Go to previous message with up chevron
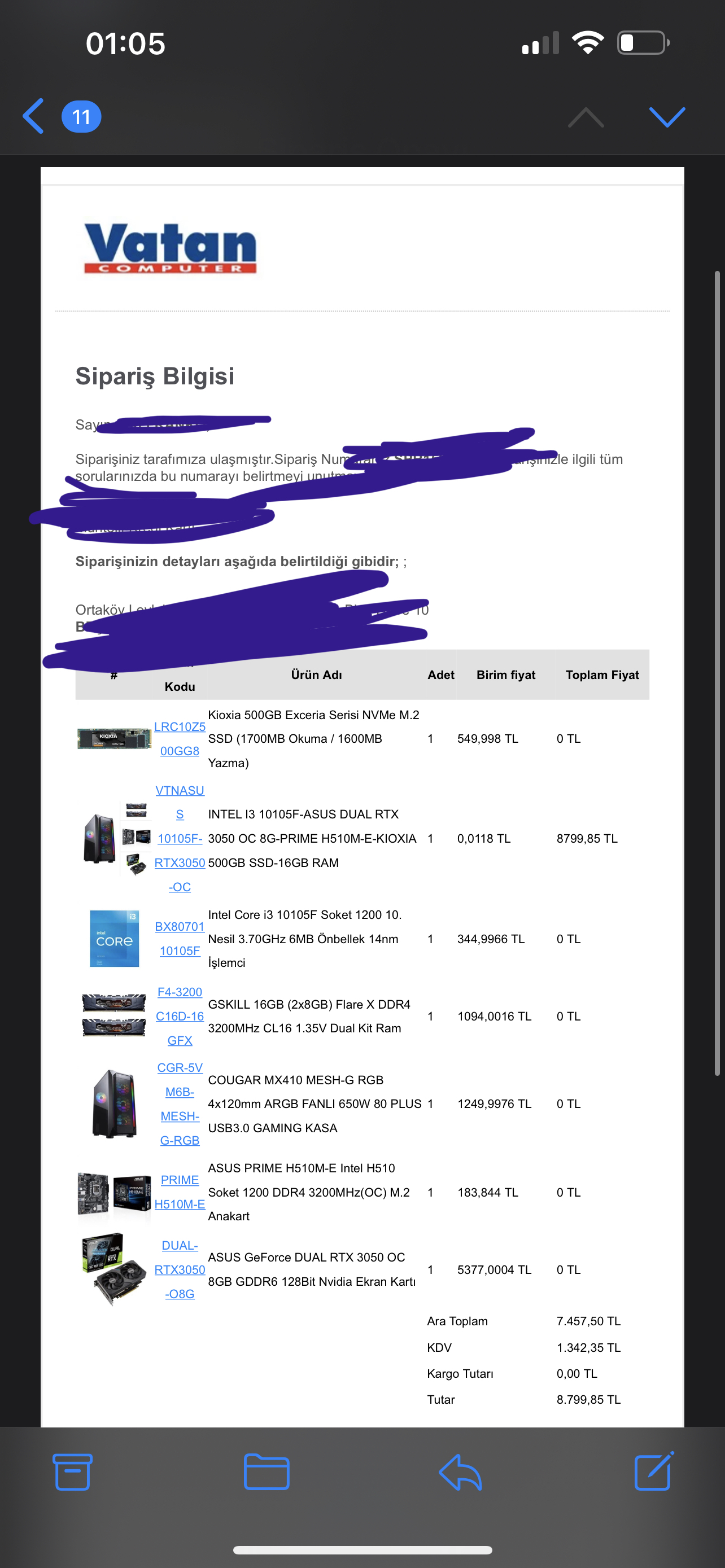This screenshot has width=725, height=1568. tap(586, 117)
